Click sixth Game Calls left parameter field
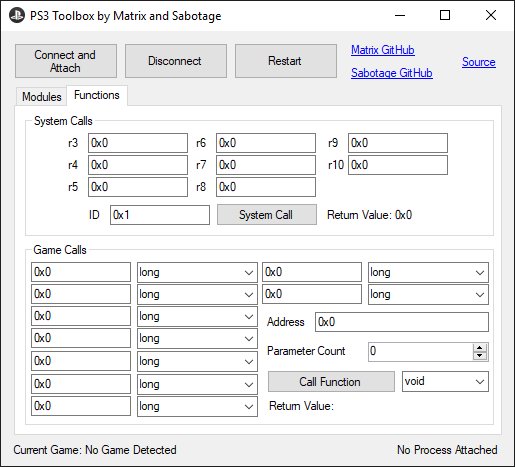515x467 pixels. pos(81,384)
